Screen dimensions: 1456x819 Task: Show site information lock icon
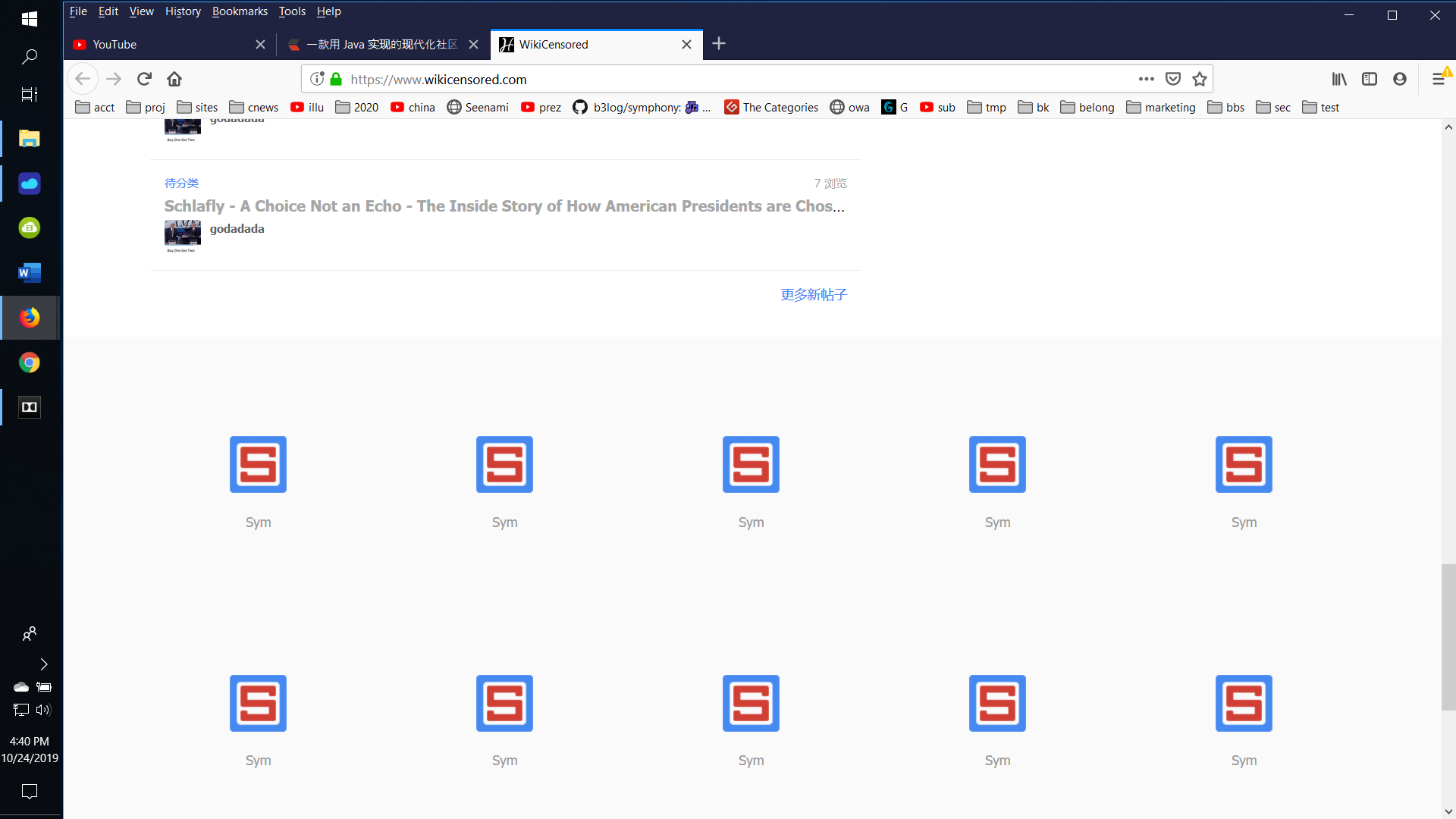tap(336, 79)
